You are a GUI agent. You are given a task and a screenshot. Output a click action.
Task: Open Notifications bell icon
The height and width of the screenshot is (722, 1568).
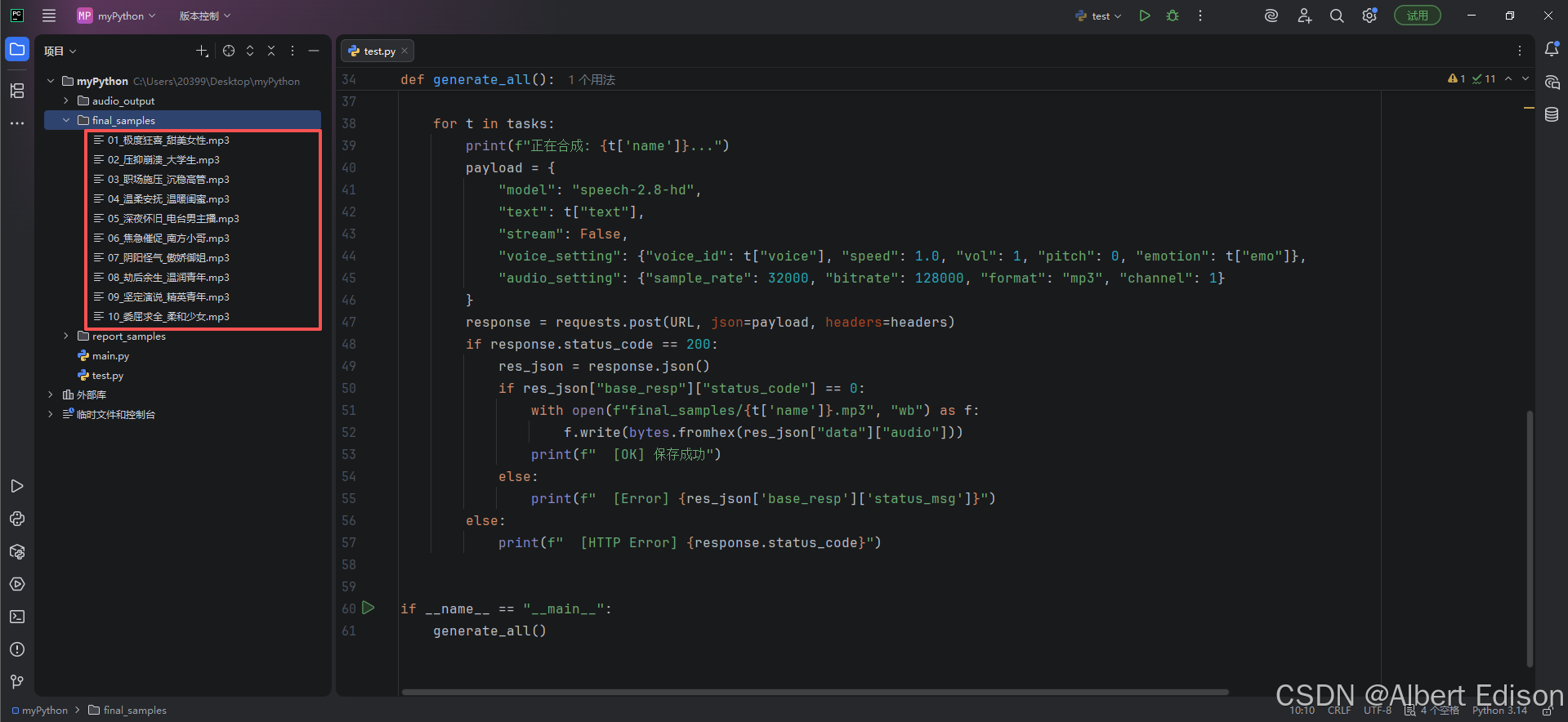1552,49
